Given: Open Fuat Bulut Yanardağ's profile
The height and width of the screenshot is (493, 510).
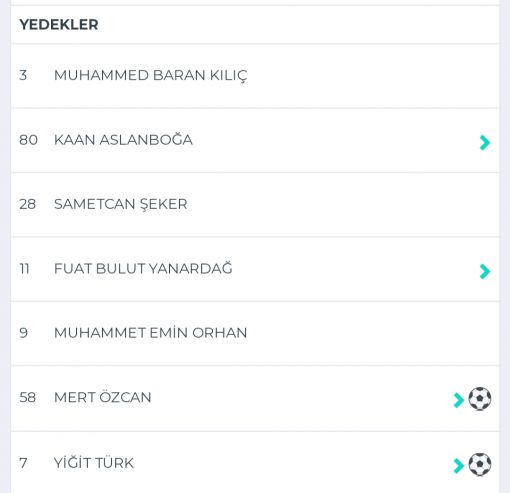Looking at the screenshot, I should coord(143,268).
